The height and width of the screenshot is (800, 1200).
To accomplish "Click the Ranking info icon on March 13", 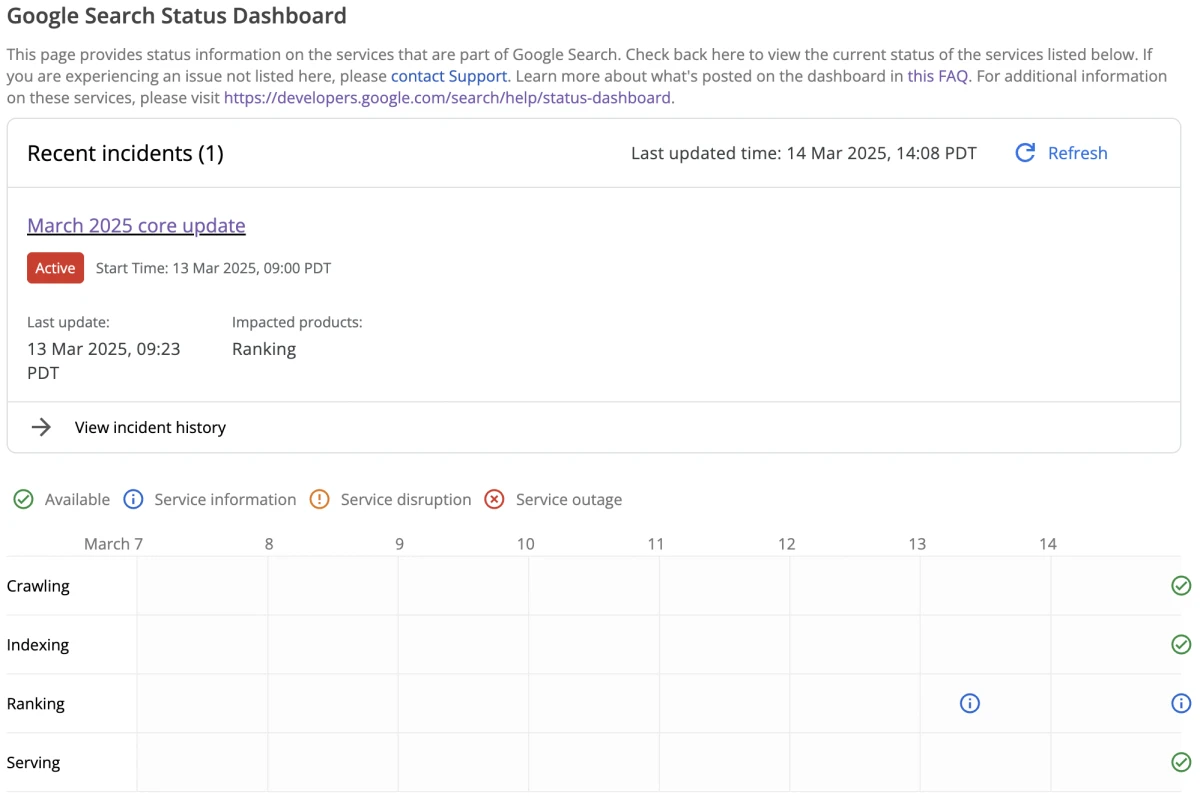I will pyautogui.click(x=969, y=704).
